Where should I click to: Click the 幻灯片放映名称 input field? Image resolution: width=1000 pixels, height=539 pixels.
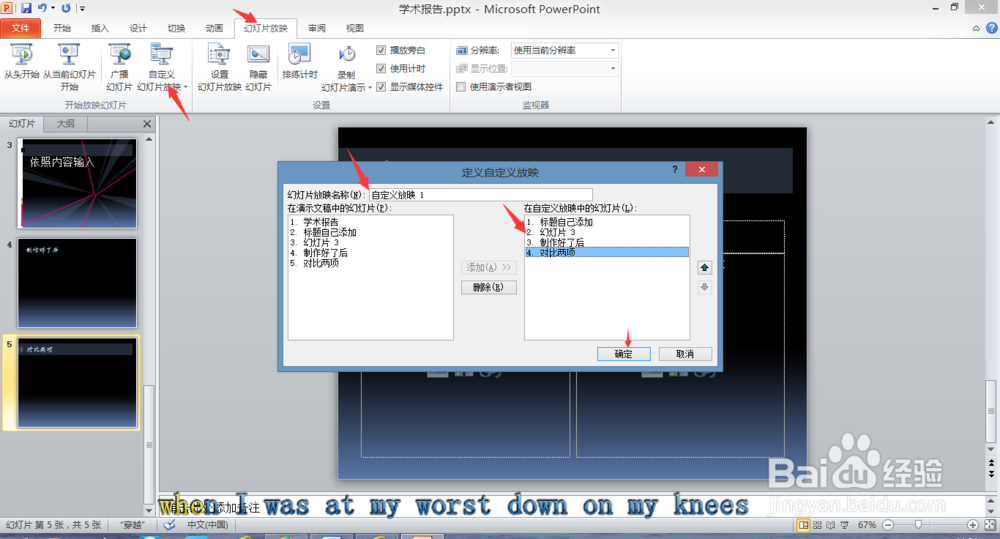[481, 195]
